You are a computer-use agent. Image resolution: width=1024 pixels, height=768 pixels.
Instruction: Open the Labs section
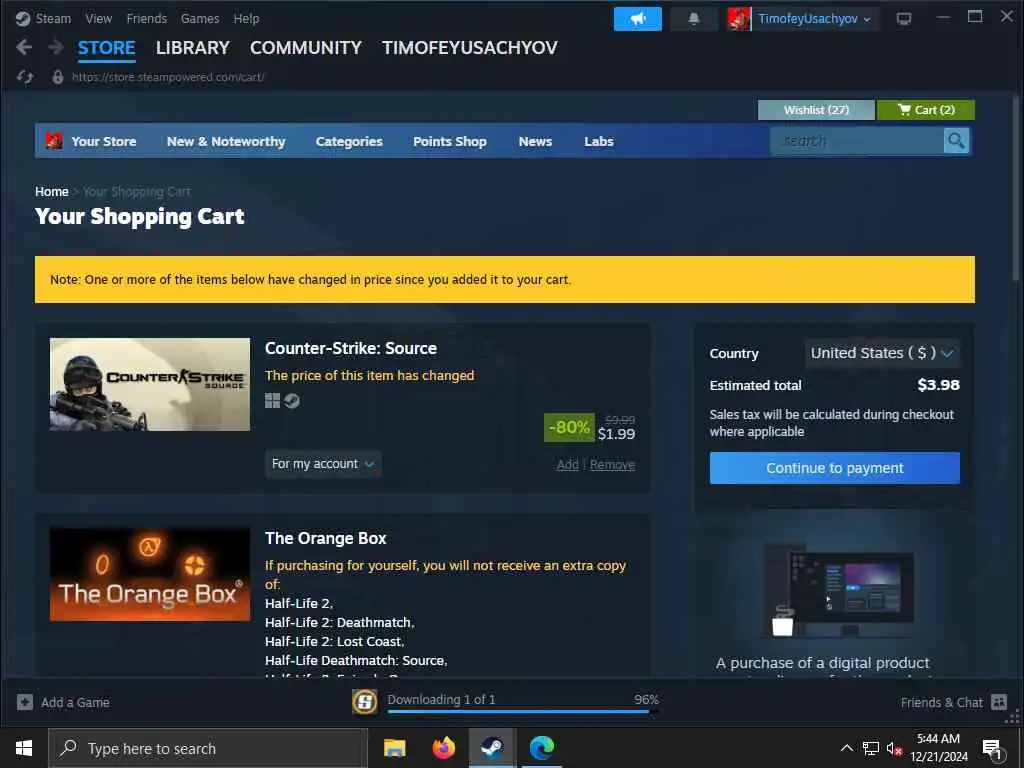pyautogui.click(x=598, y=141)
